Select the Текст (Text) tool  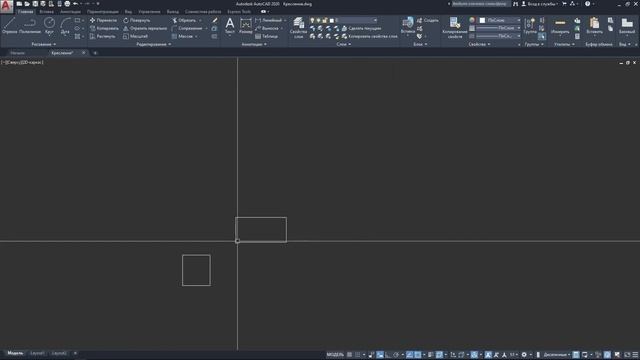click(x=230, y=26)
